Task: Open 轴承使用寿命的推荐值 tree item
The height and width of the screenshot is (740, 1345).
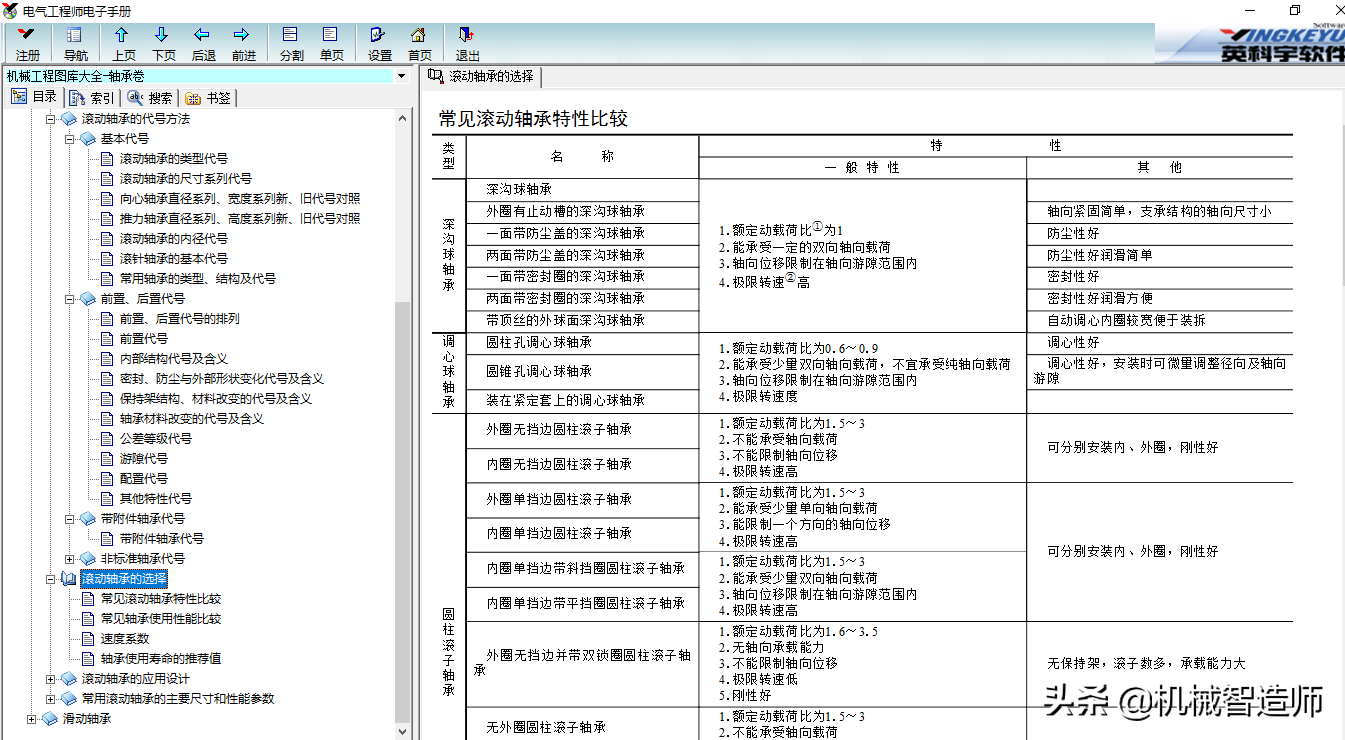Action: coord(161,659)
